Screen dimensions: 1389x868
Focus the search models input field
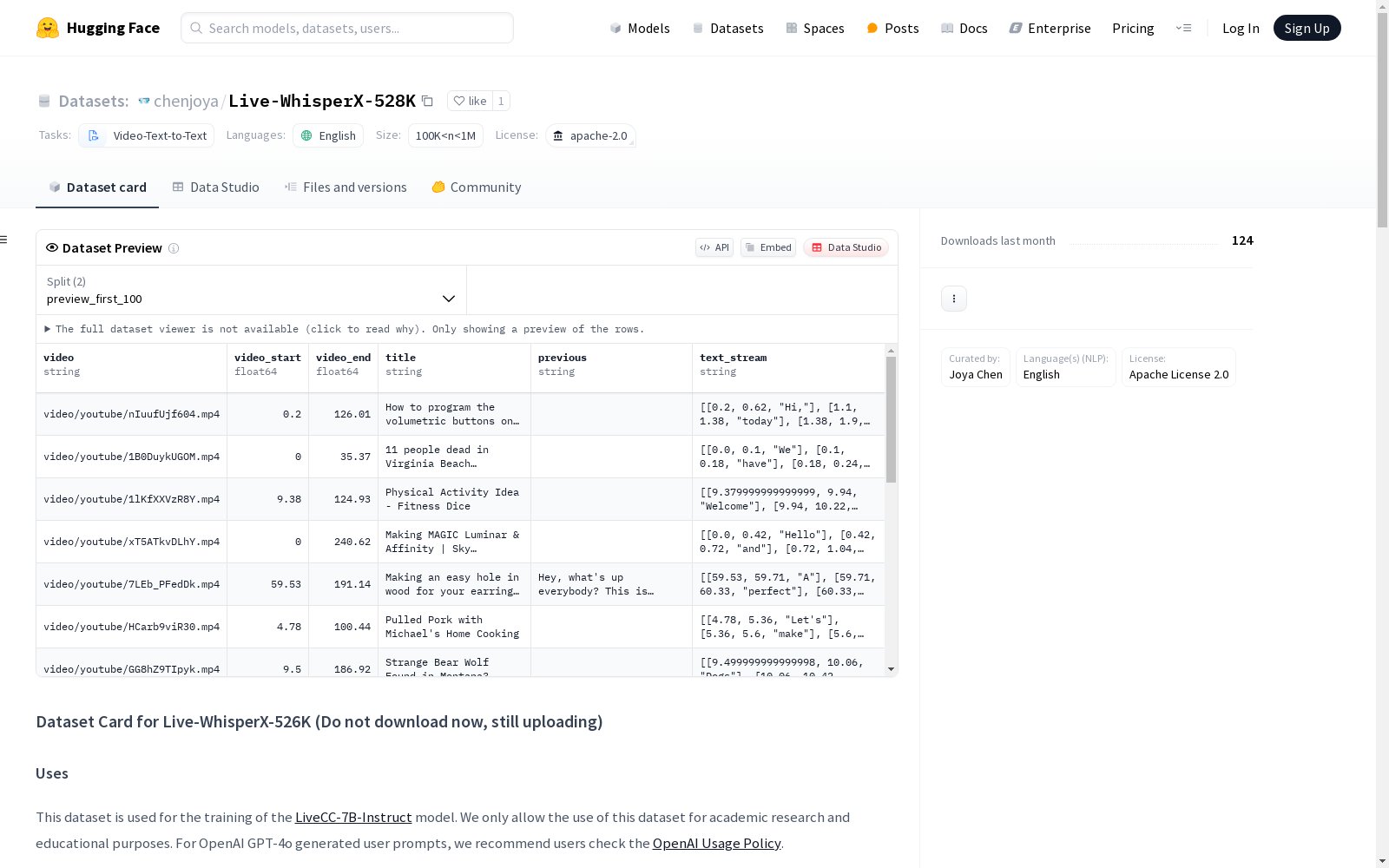(x=347, y=28)
